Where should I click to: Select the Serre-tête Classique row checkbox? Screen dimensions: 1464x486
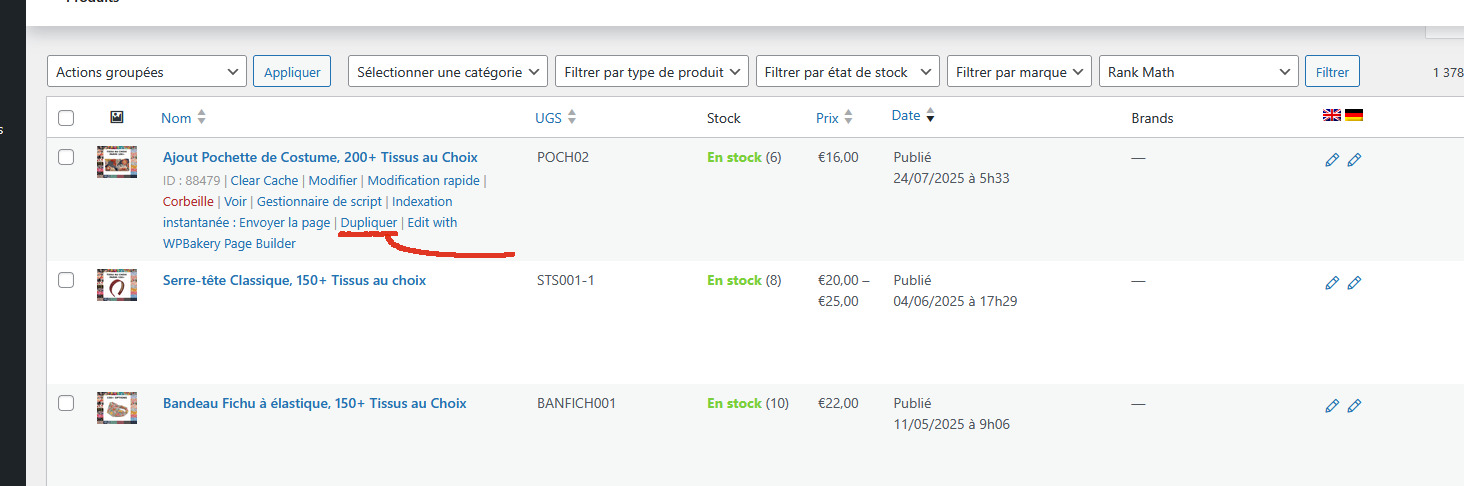coord(66,280)
